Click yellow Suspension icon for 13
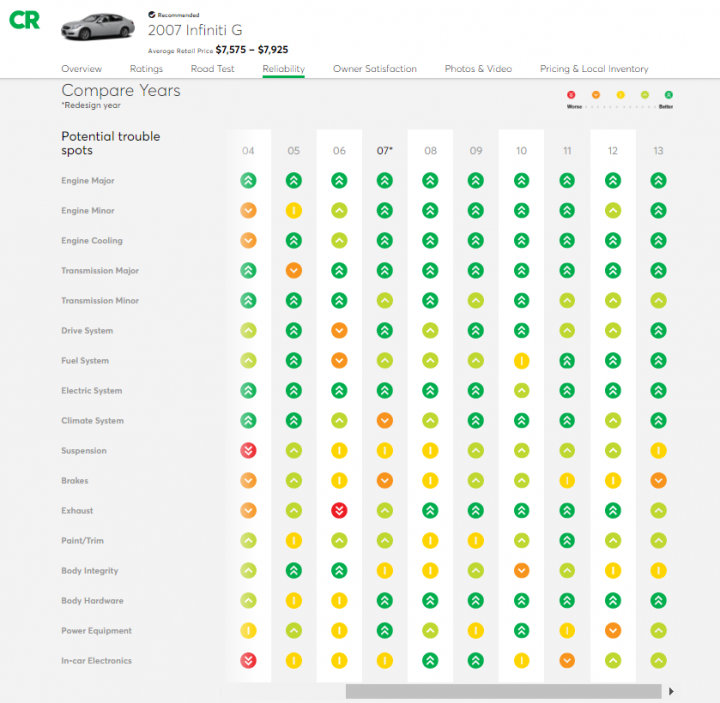This screenshot has width=720, height=703. (658, 450)
